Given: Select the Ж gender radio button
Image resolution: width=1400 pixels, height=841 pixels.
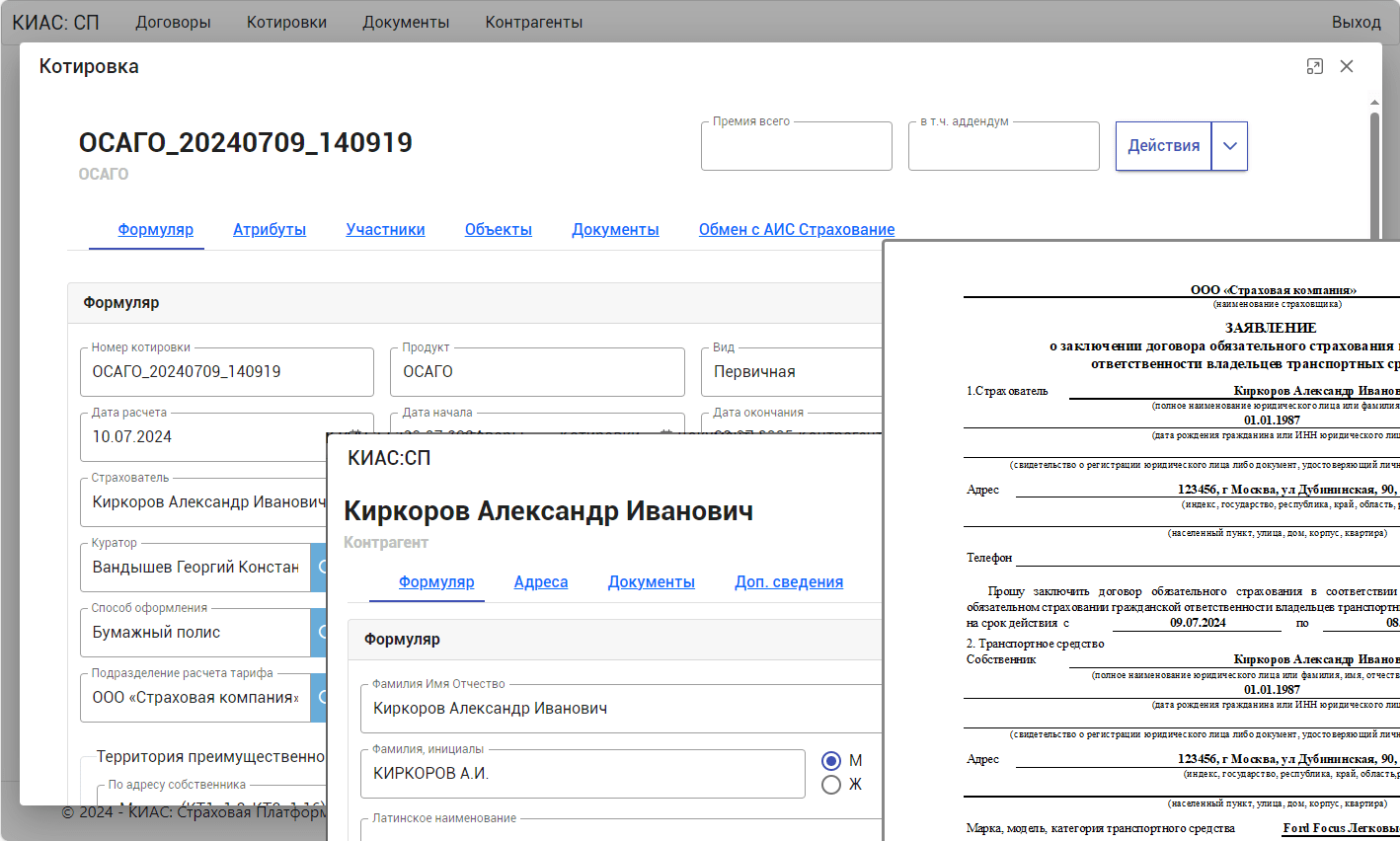Looking at the screenshot, I should point(831,785).
